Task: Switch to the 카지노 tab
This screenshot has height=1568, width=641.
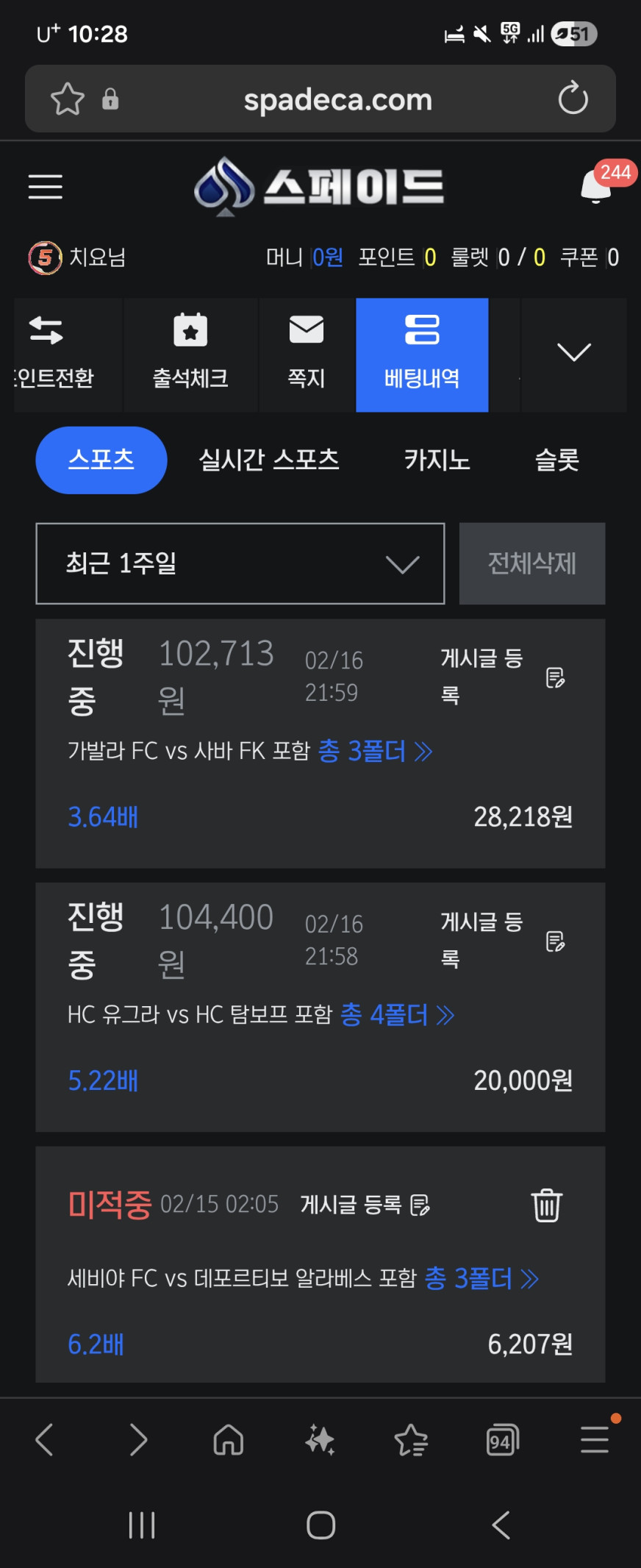Action: coord(437,460)
